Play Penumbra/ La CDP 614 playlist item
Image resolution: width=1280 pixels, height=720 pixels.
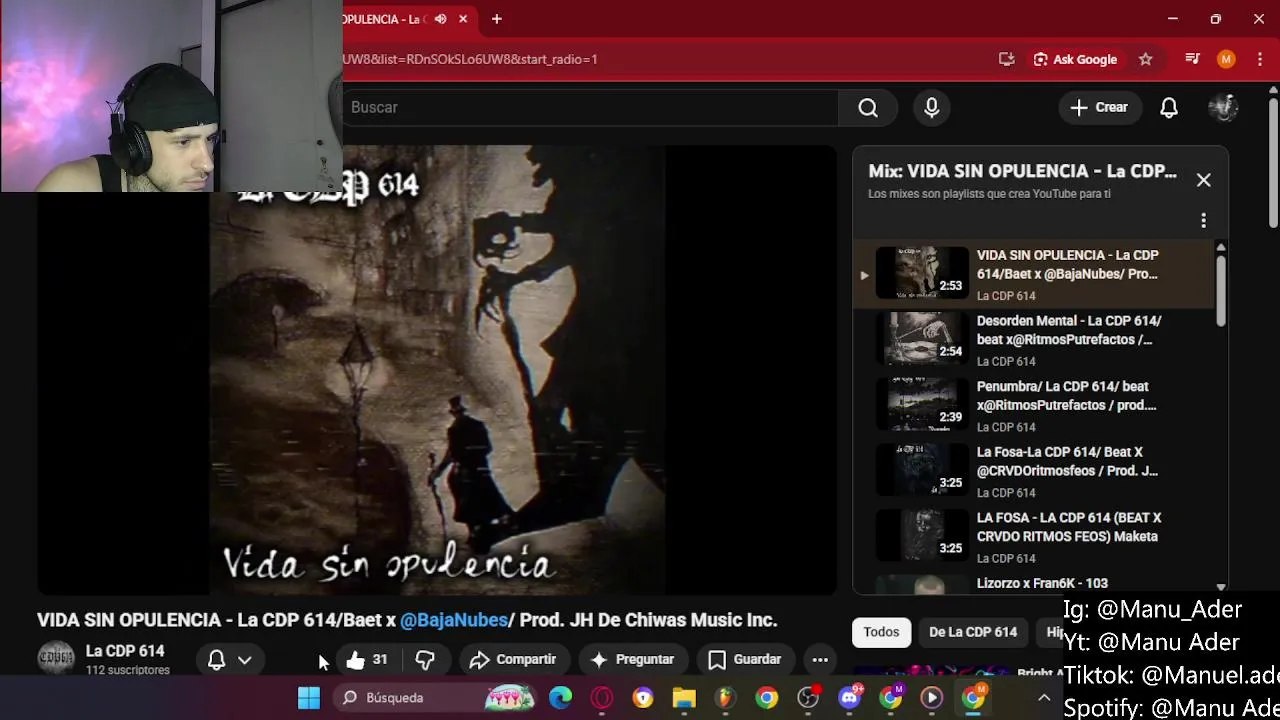point(1036,405)
